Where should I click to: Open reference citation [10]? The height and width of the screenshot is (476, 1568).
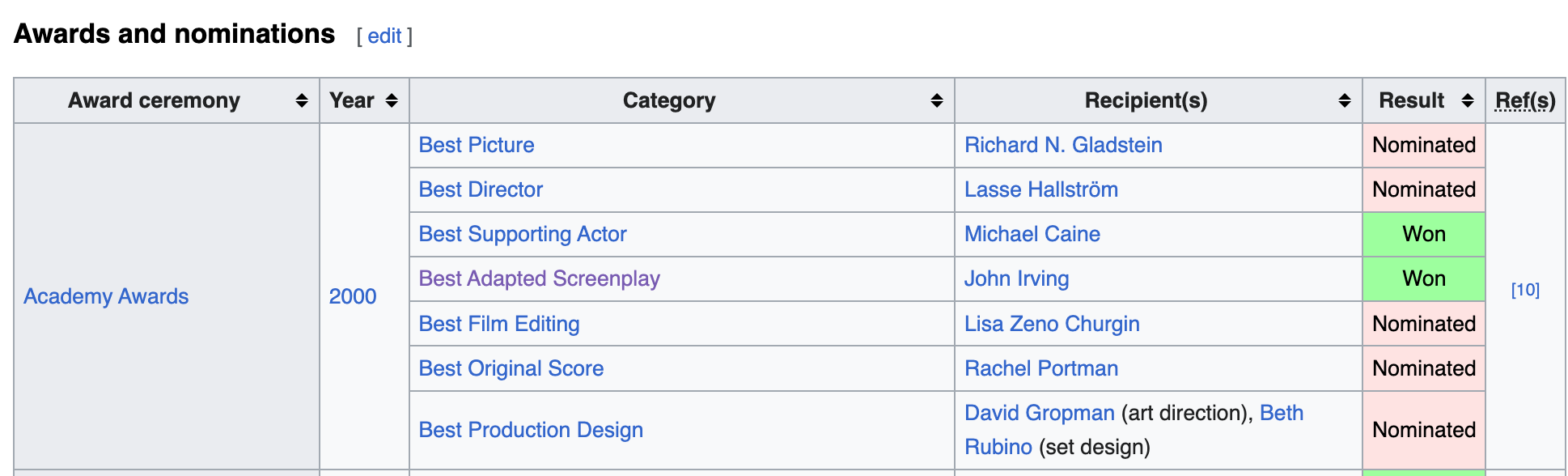click(x=1525, y=290)
